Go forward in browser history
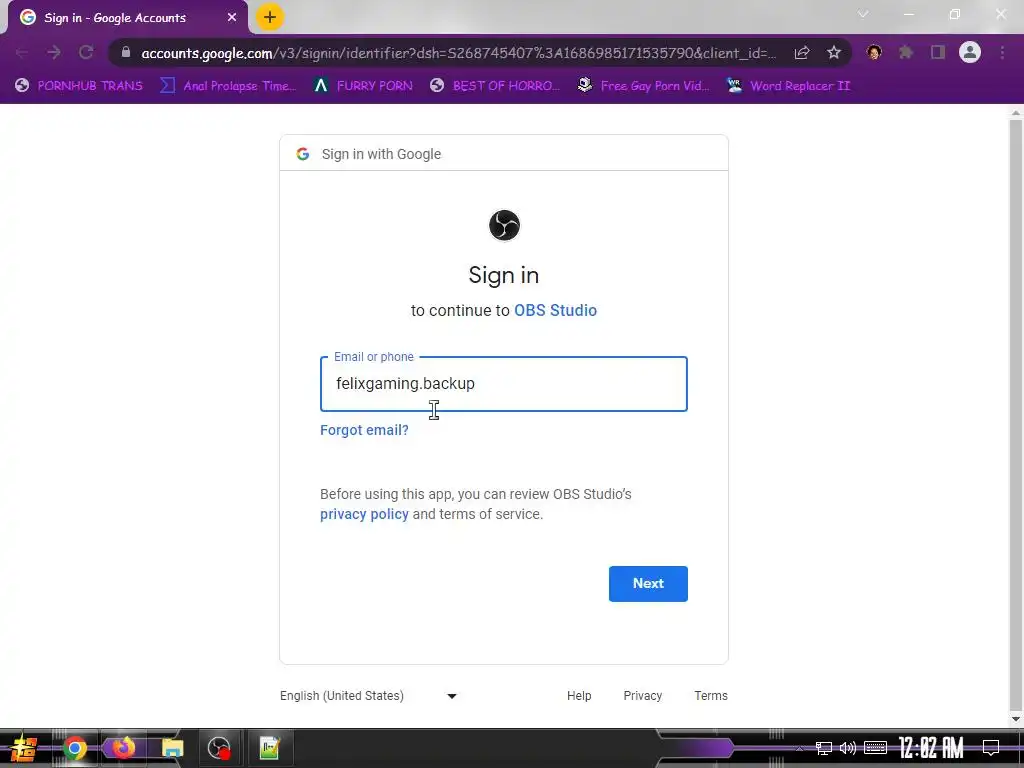Image resolution: width=1024 pixels, height=768 pixels. (x=54, y=52)
